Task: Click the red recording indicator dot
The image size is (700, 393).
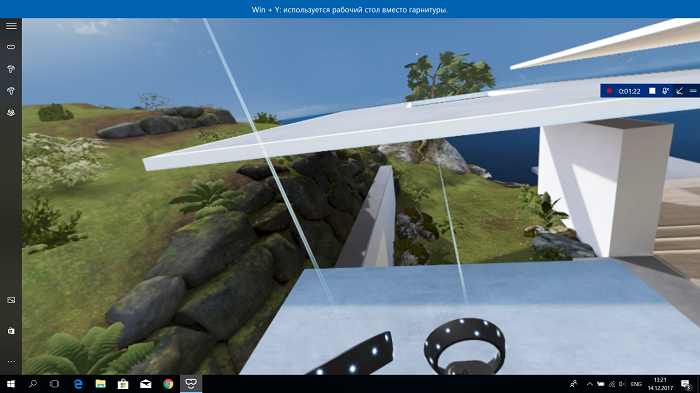Action: pyautogui.click(x=609, y=91)
